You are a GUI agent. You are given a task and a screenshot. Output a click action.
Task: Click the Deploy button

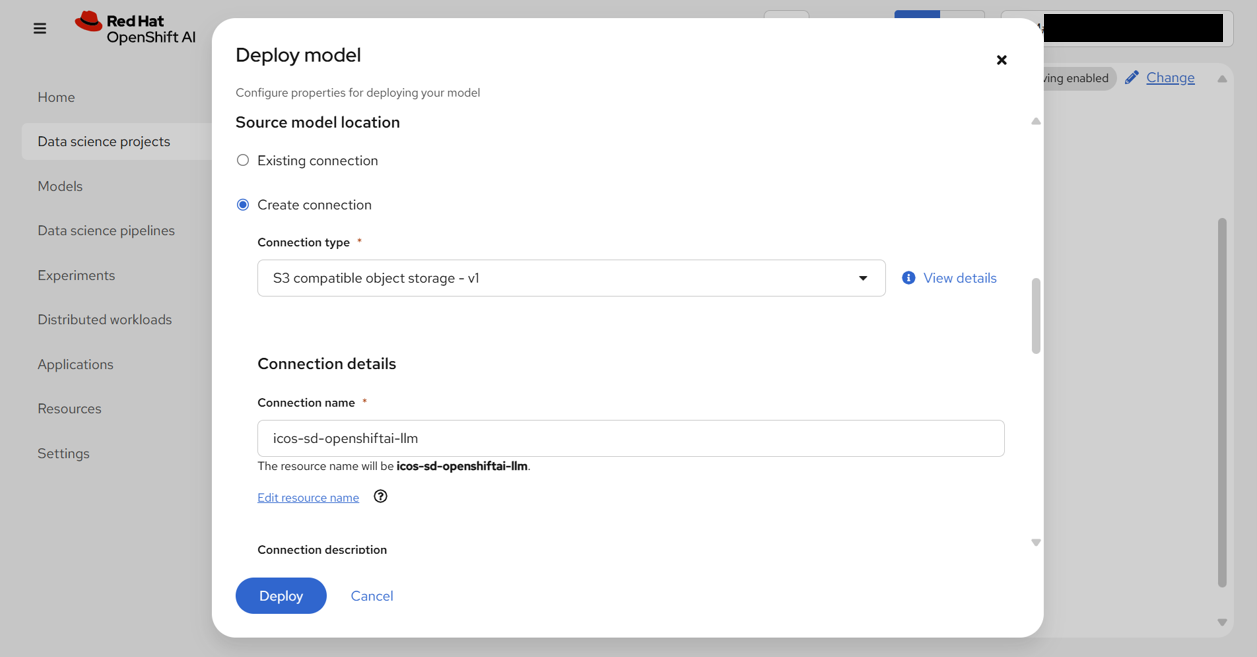coord(281,596)
